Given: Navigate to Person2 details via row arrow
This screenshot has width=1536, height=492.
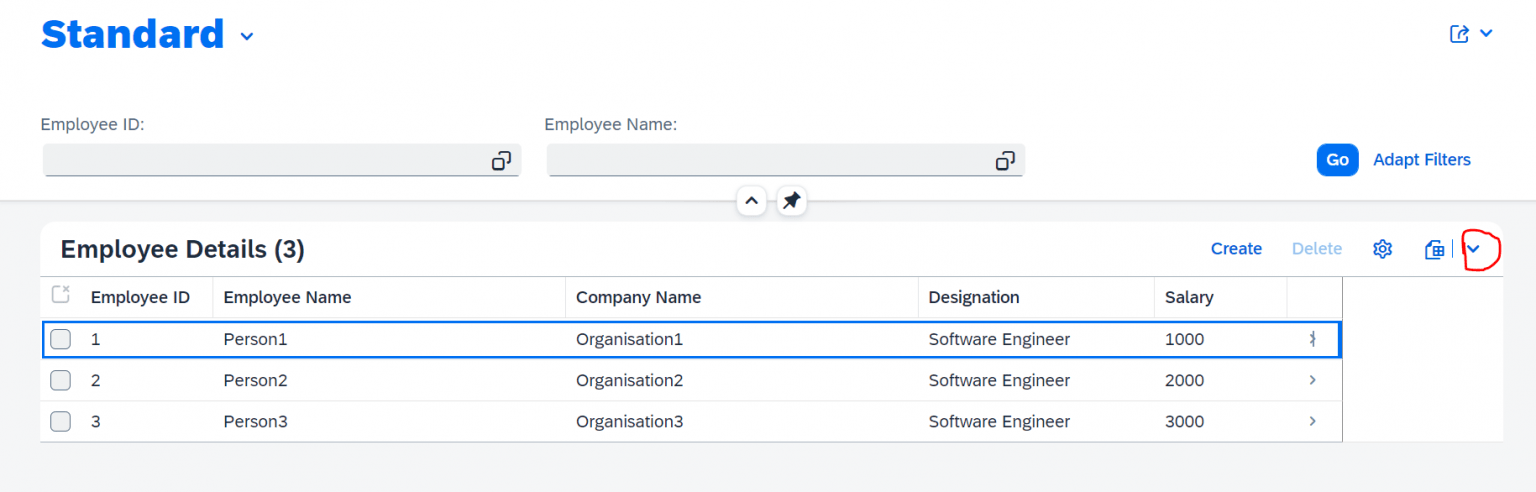Looking at the screenshot, I should pos(1312,380).
